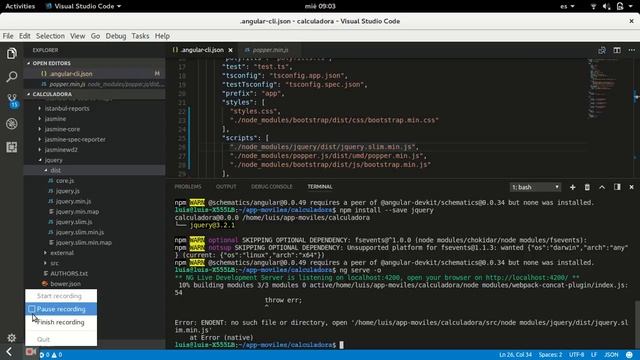Choose Finish recording from the popup menu
This screenshot has width=640, height=360.
[61, 322]
